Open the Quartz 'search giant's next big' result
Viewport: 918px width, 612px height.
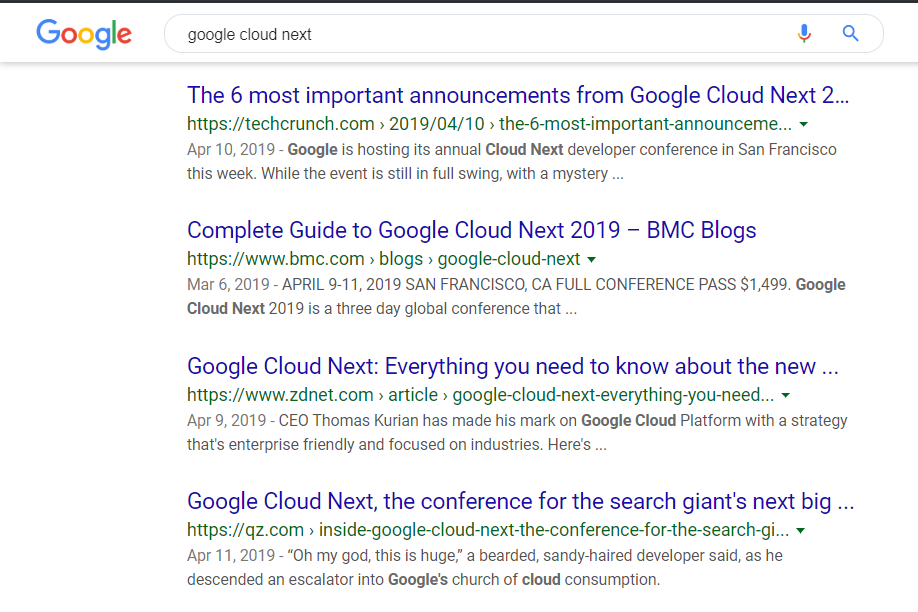click(520, 501)
